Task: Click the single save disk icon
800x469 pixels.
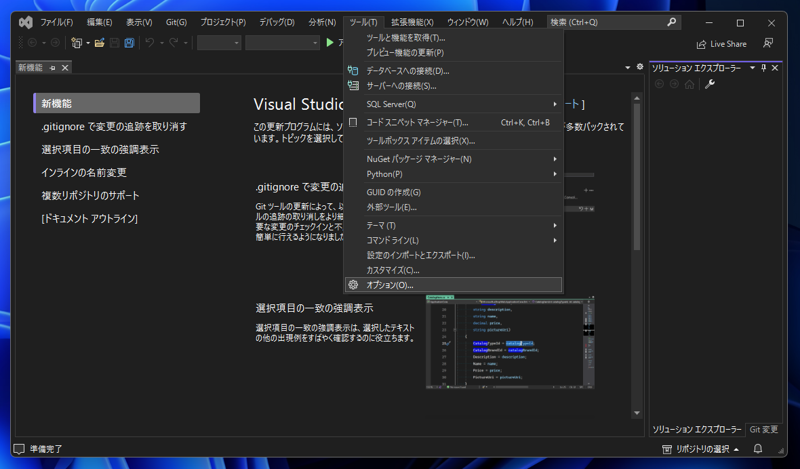Action: click(x=115, y=43)
